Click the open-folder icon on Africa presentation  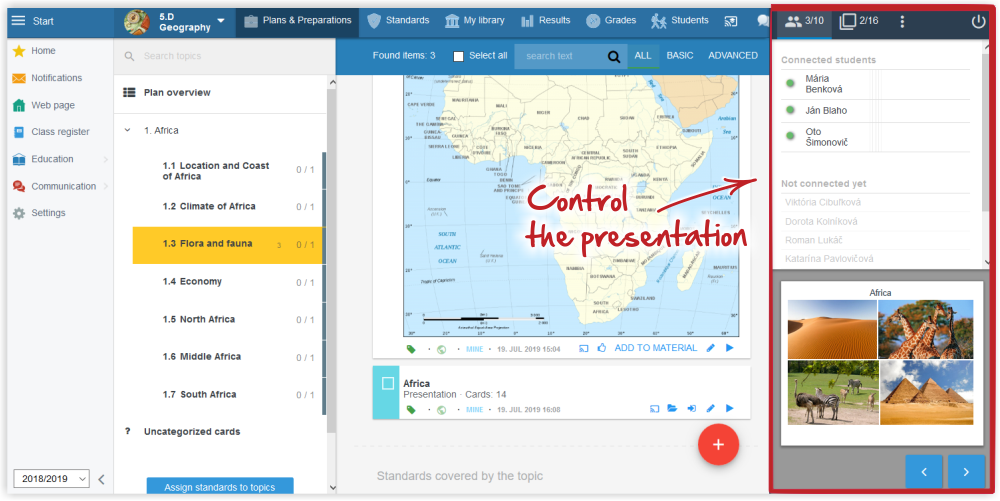[x=672, y=409]
